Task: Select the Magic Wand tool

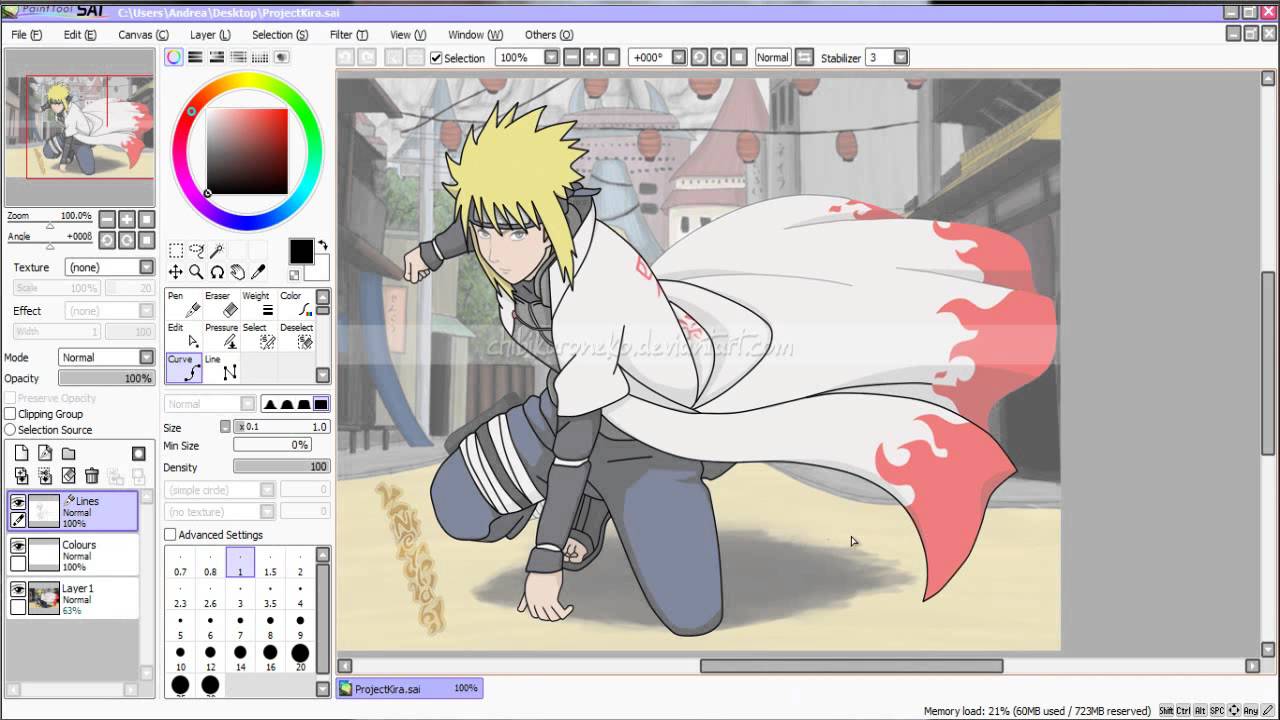Action: pos(218,249)
